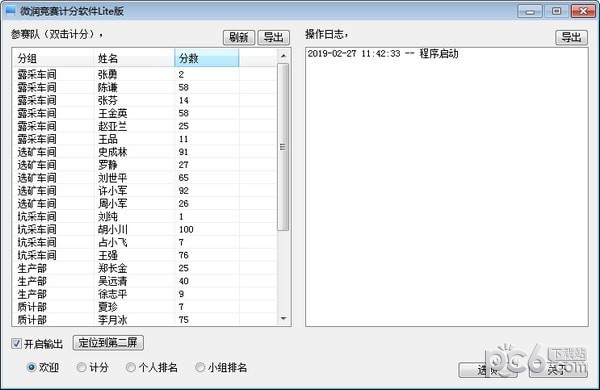
Task: Select the row for 刘纯
Action: [x=145, y=217]
